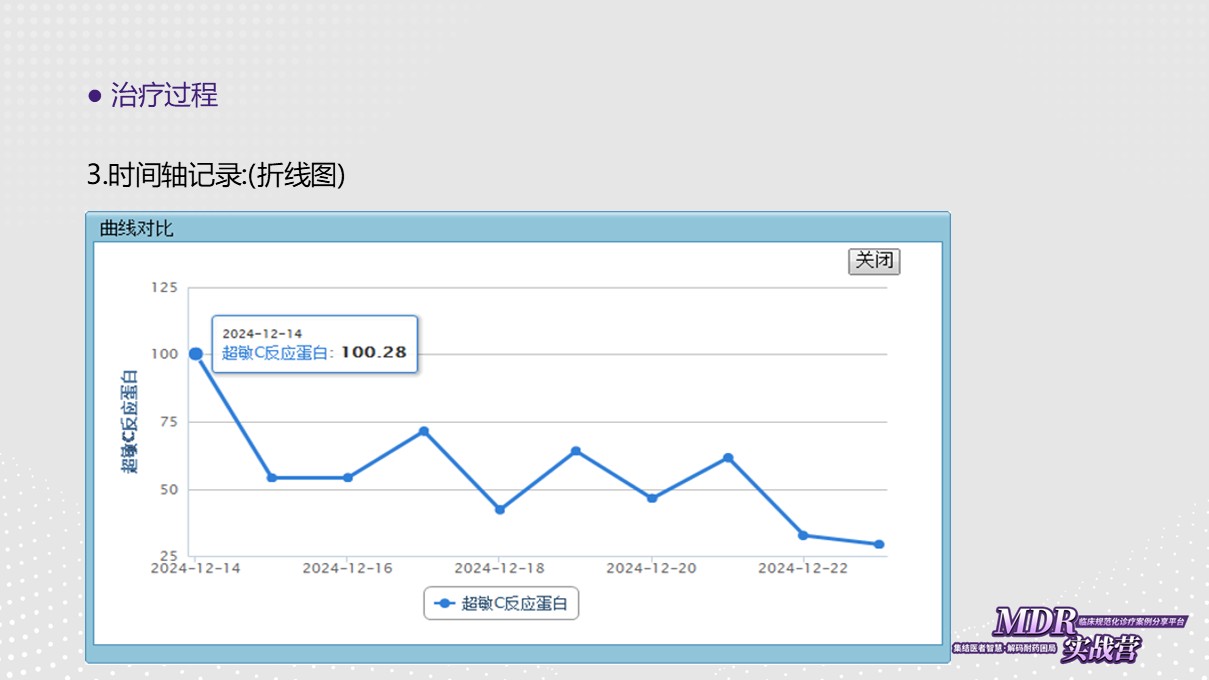The height and width of the screenshot is (680, 1209).
Task: Click the 2024-12-16 x-axis label
Action: (347, 568)
